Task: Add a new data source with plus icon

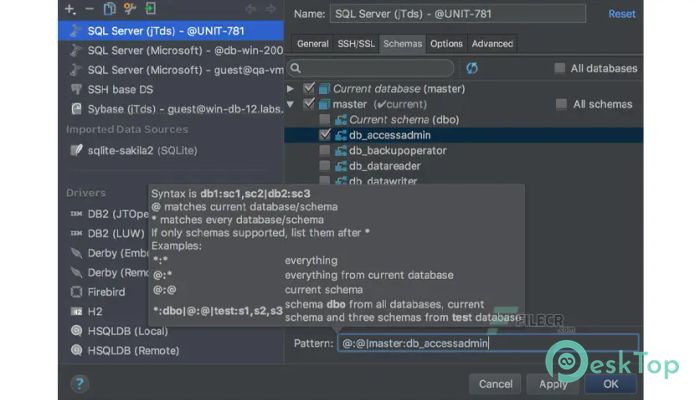Action: point(70,9)
